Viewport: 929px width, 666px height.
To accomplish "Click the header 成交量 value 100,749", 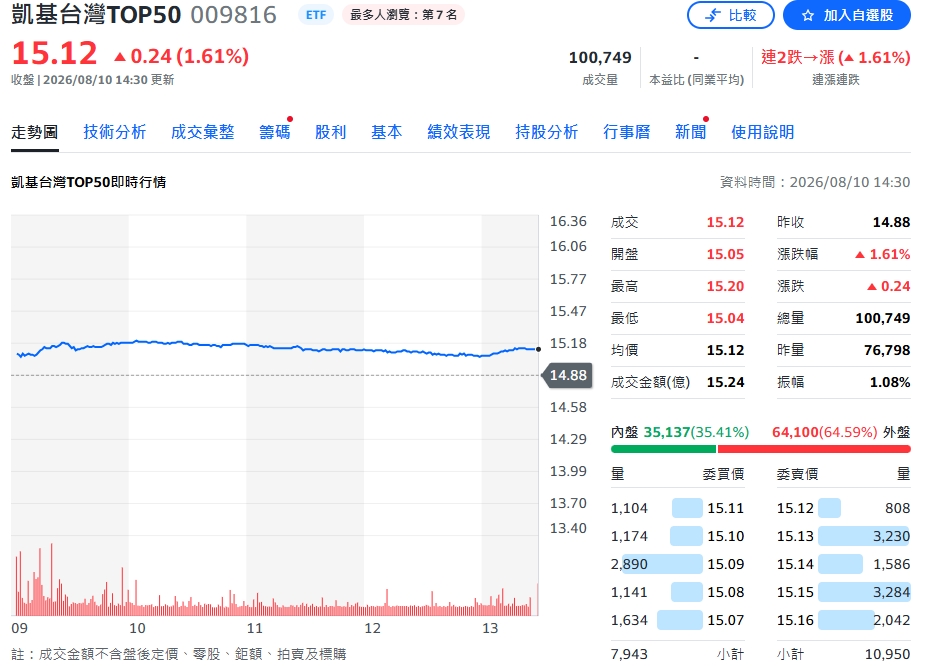I will [600, 57].
